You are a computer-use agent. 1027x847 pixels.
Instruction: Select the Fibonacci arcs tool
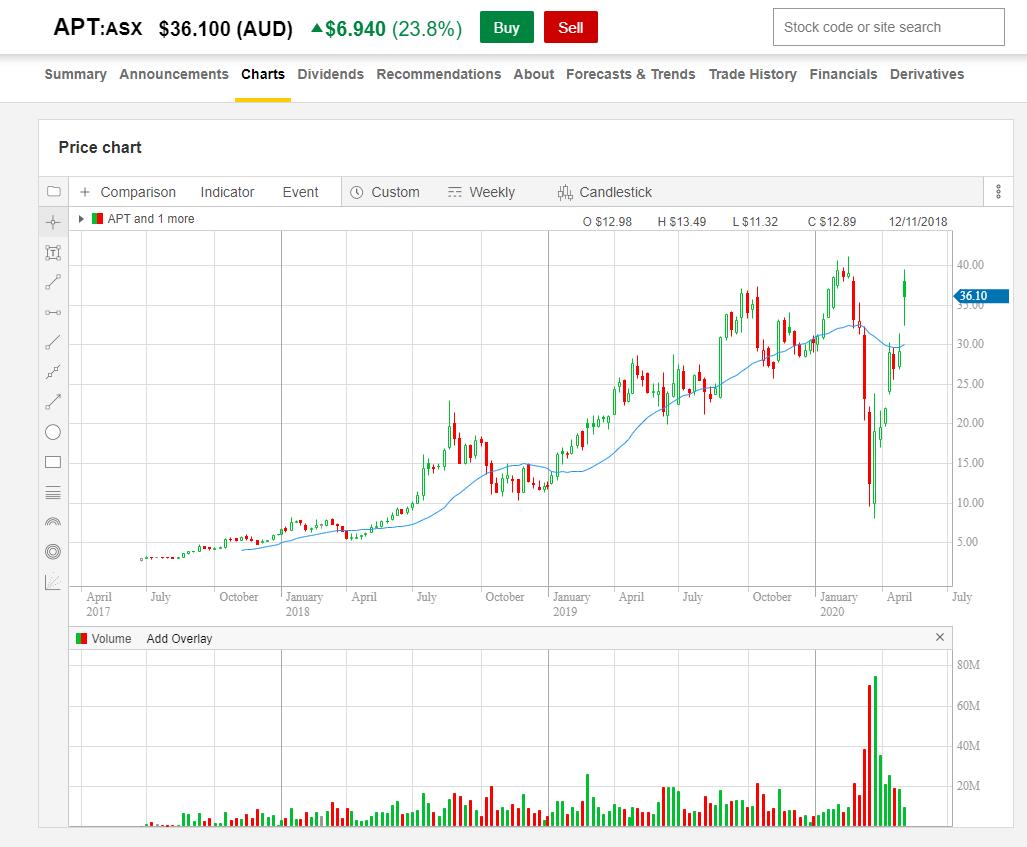pyautogui.click(x=53, y=522)
